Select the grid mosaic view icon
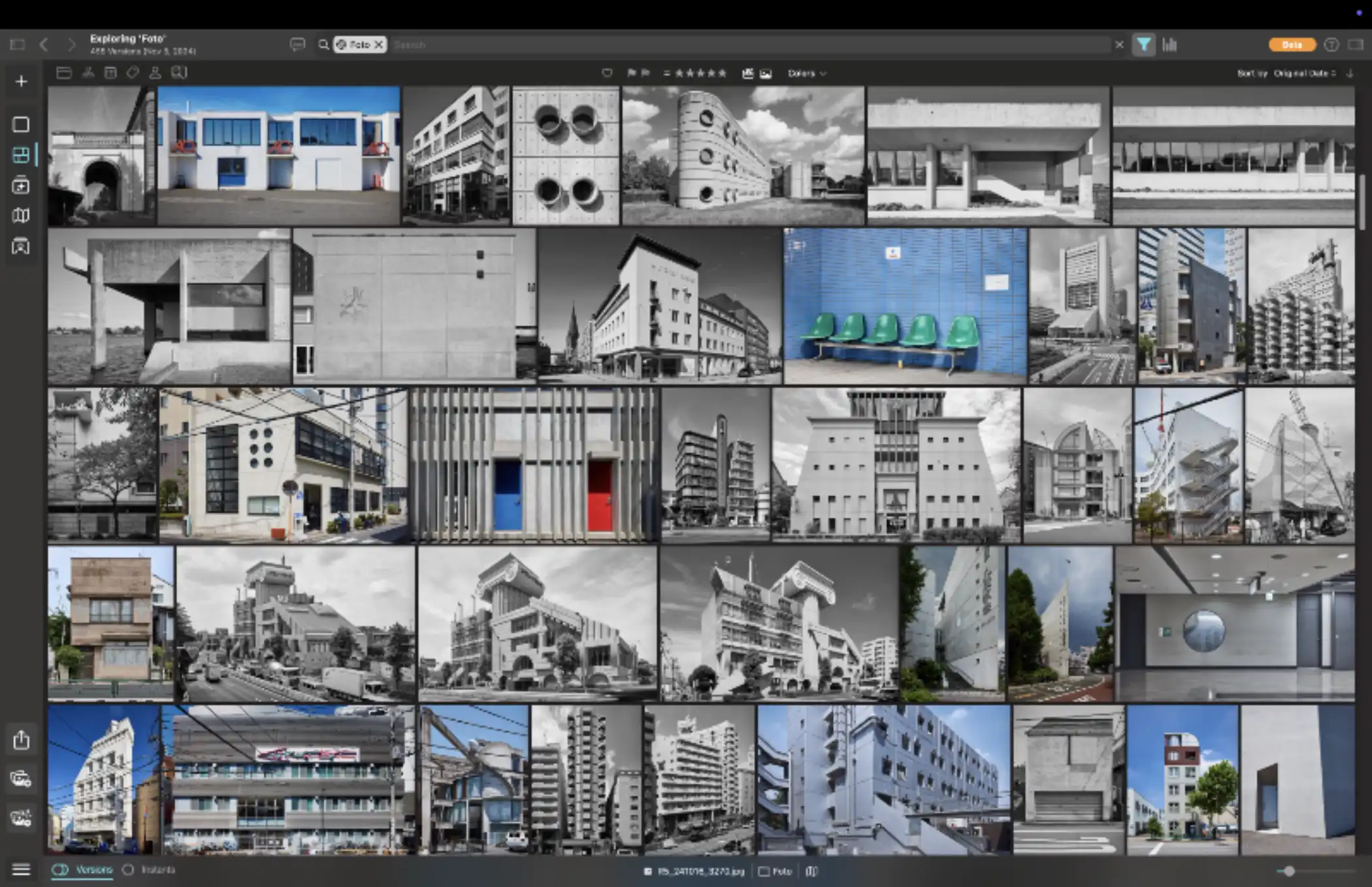Viewport: 1372px width, 887px height. 21,155
